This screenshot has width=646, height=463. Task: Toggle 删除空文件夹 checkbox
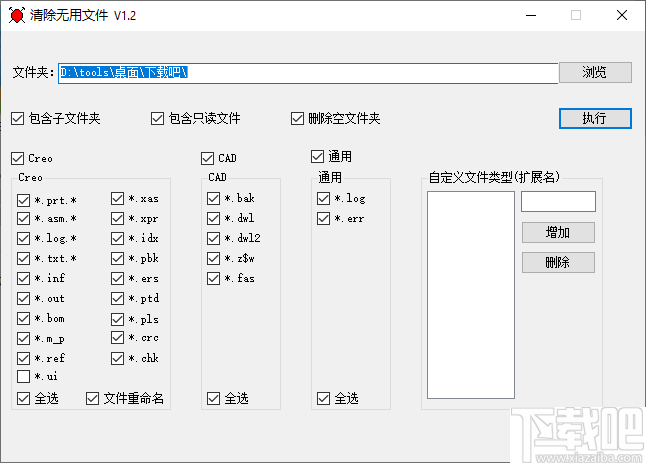297,119
